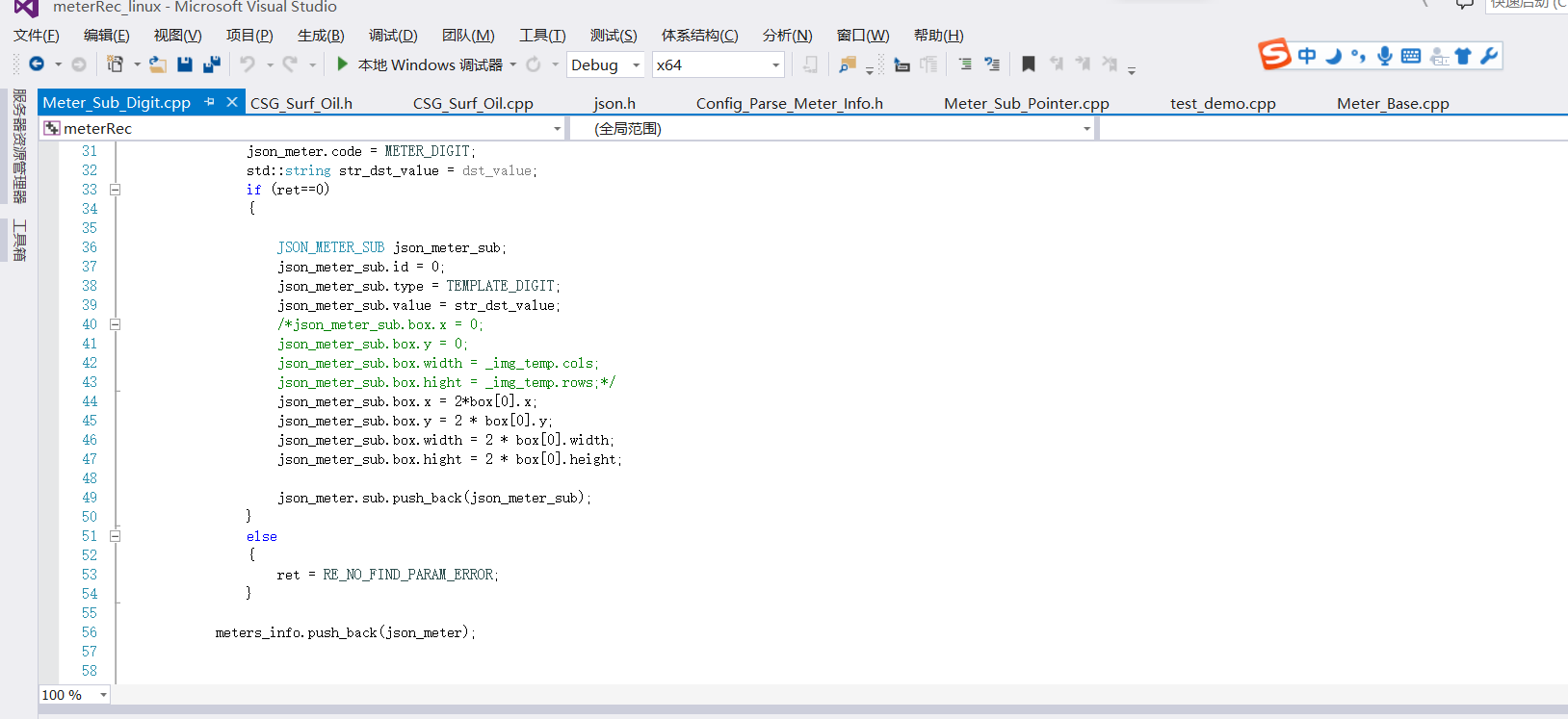Click the Find in Files folder icon
The width and height of the screenshot is (1568, 719).
[x=848, y=64]
